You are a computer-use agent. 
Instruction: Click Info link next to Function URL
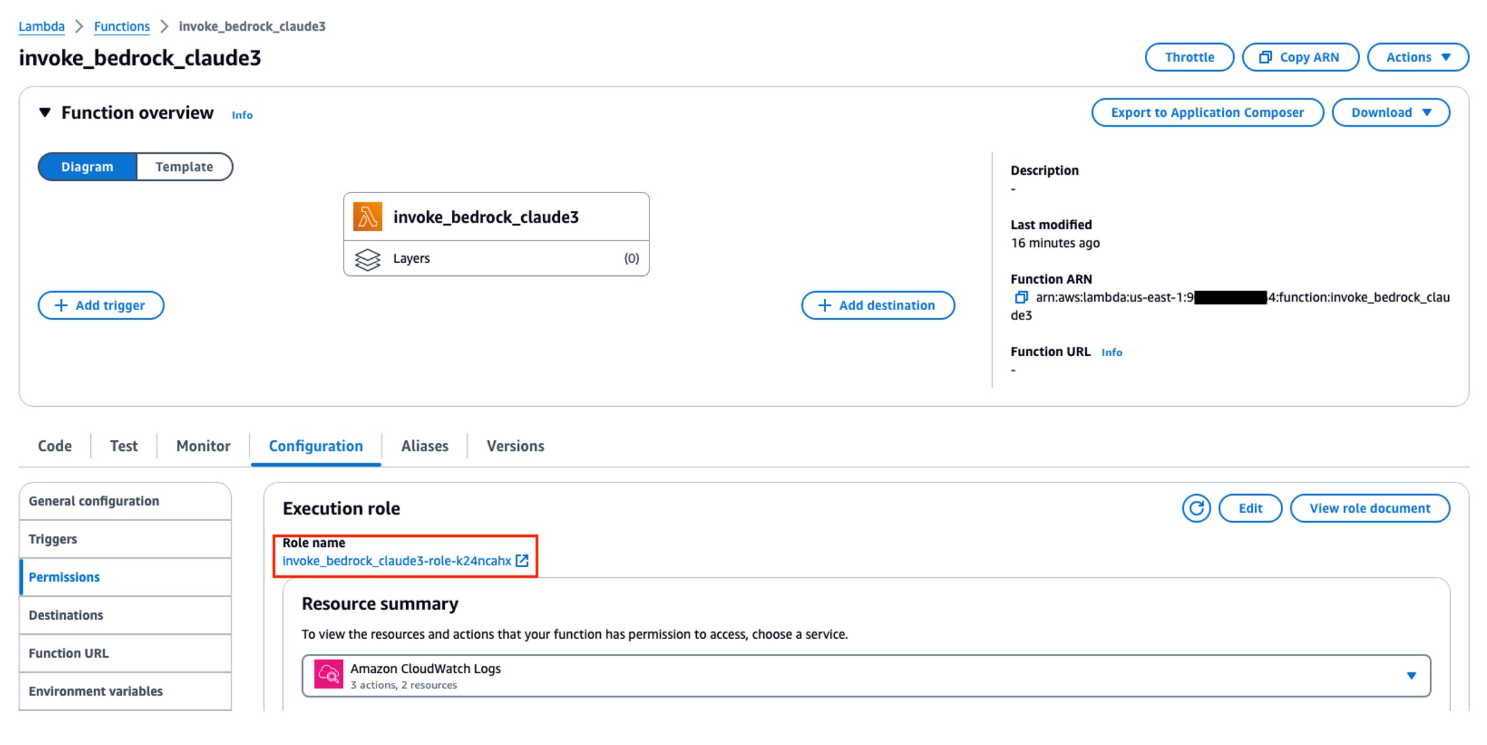pos(1112,352)
